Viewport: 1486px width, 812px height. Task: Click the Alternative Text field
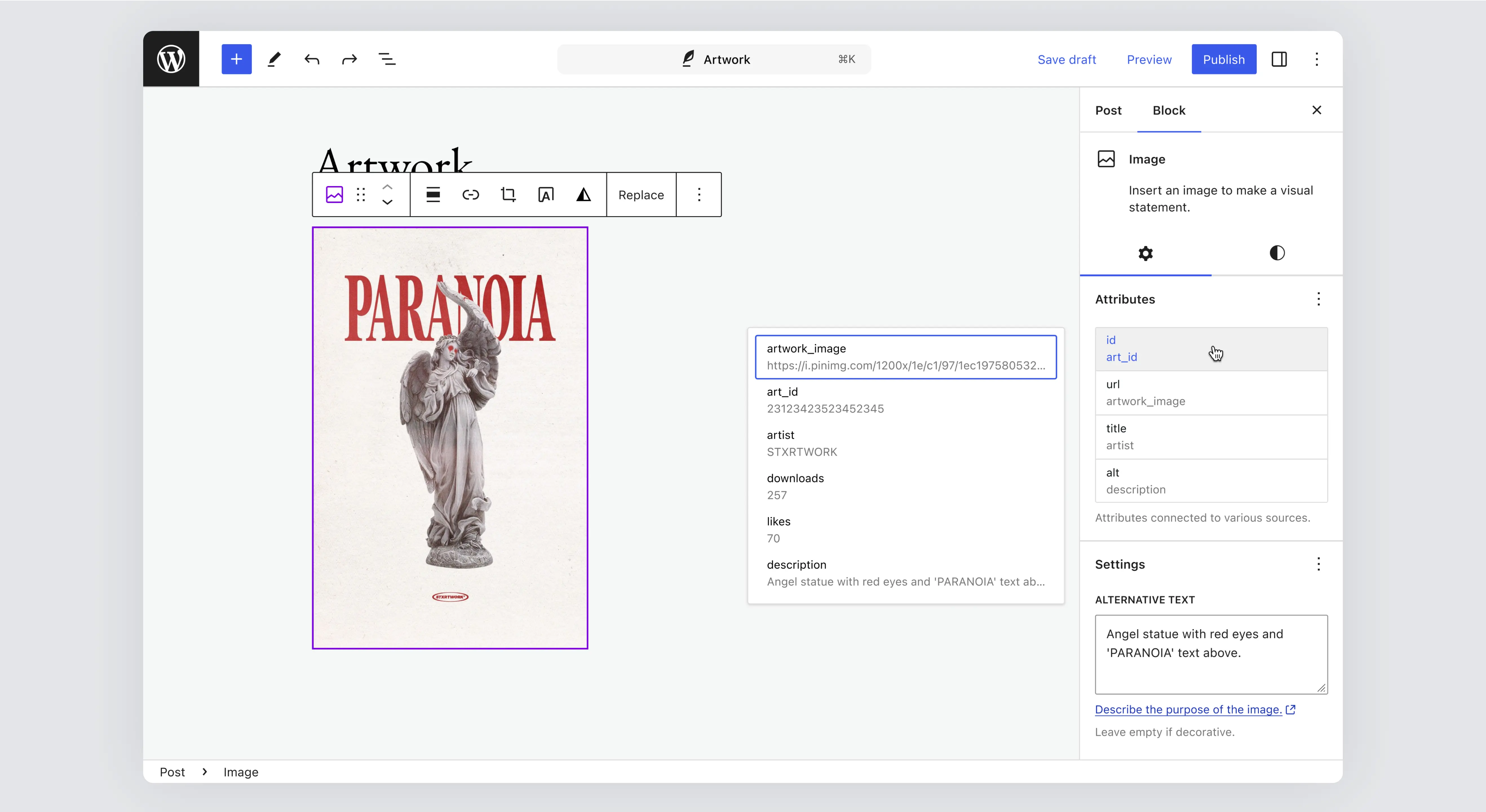pyautogui.click(x=1211, y=654)
